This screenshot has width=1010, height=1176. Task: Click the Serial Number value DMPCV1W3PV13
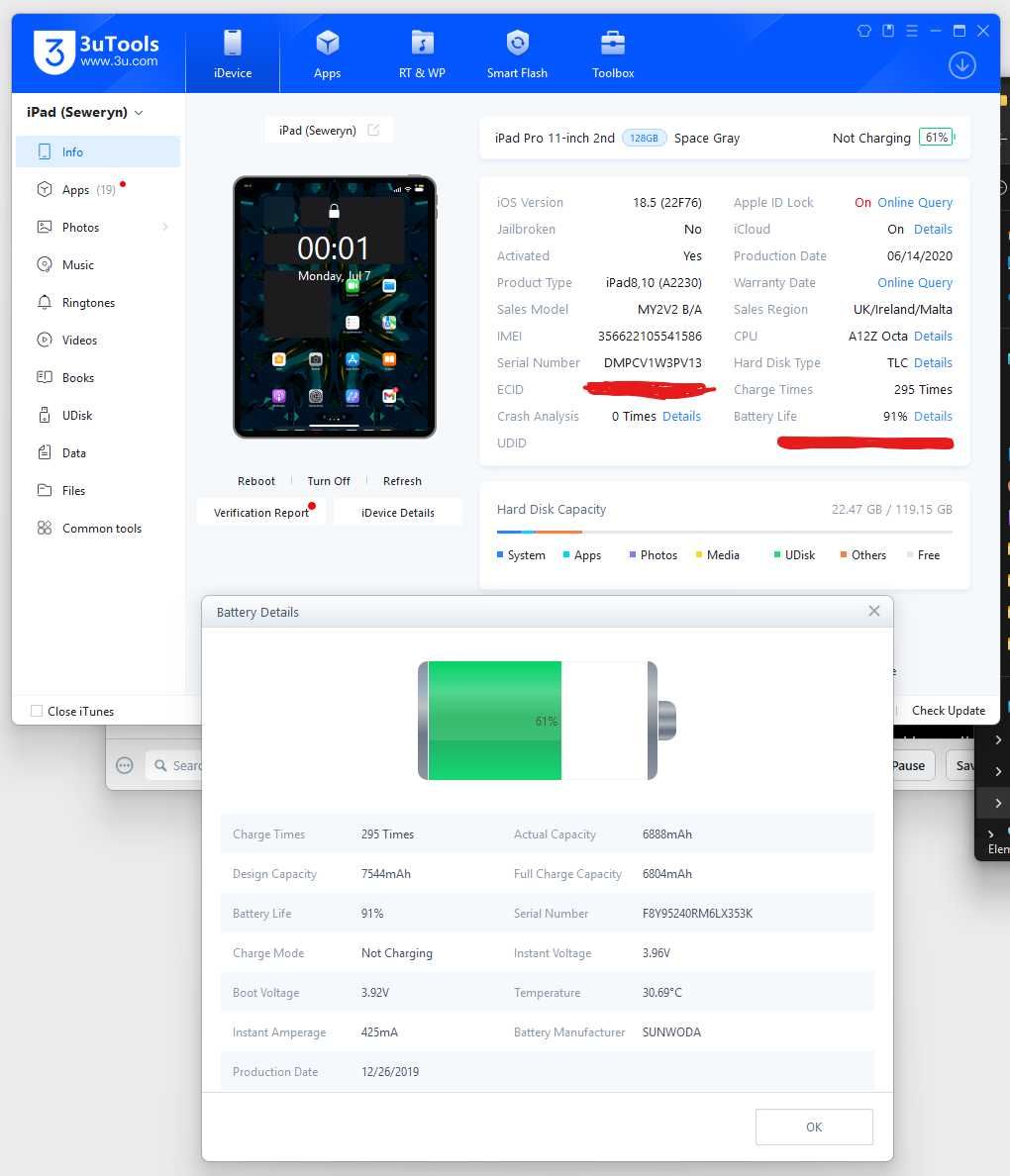tap(653, 362)
